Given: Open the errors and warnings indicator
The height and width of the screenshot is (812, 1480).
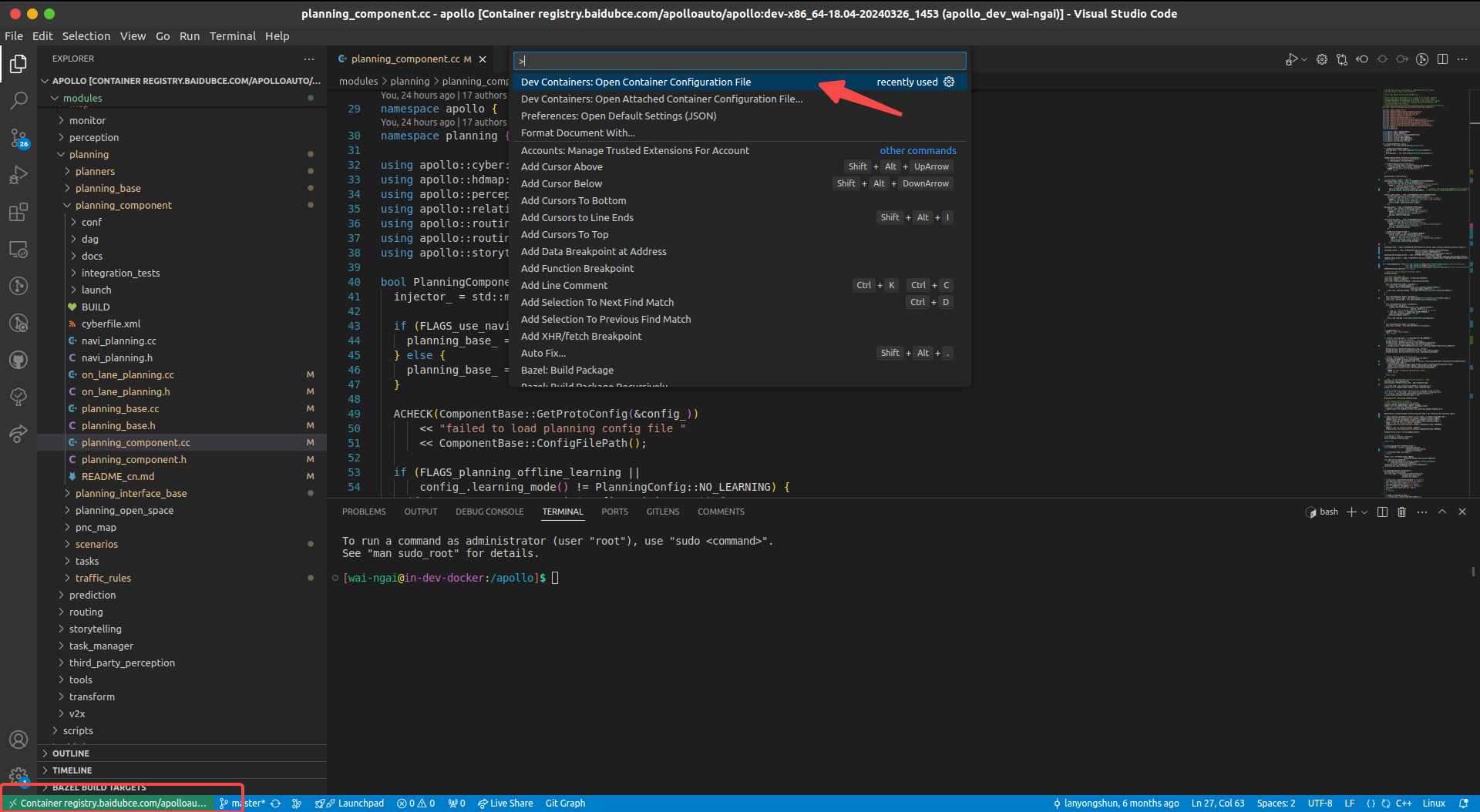Looking at the screenshot, I should [415, 803].
